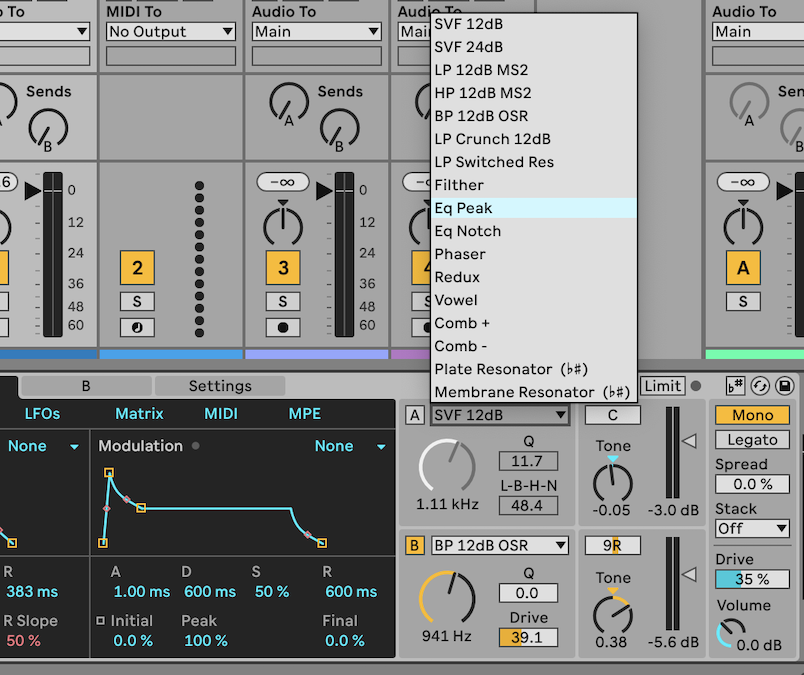
Task: Open the filter B type dropdown showing BP 12dB OSR
Action: [x=498, y=545]
